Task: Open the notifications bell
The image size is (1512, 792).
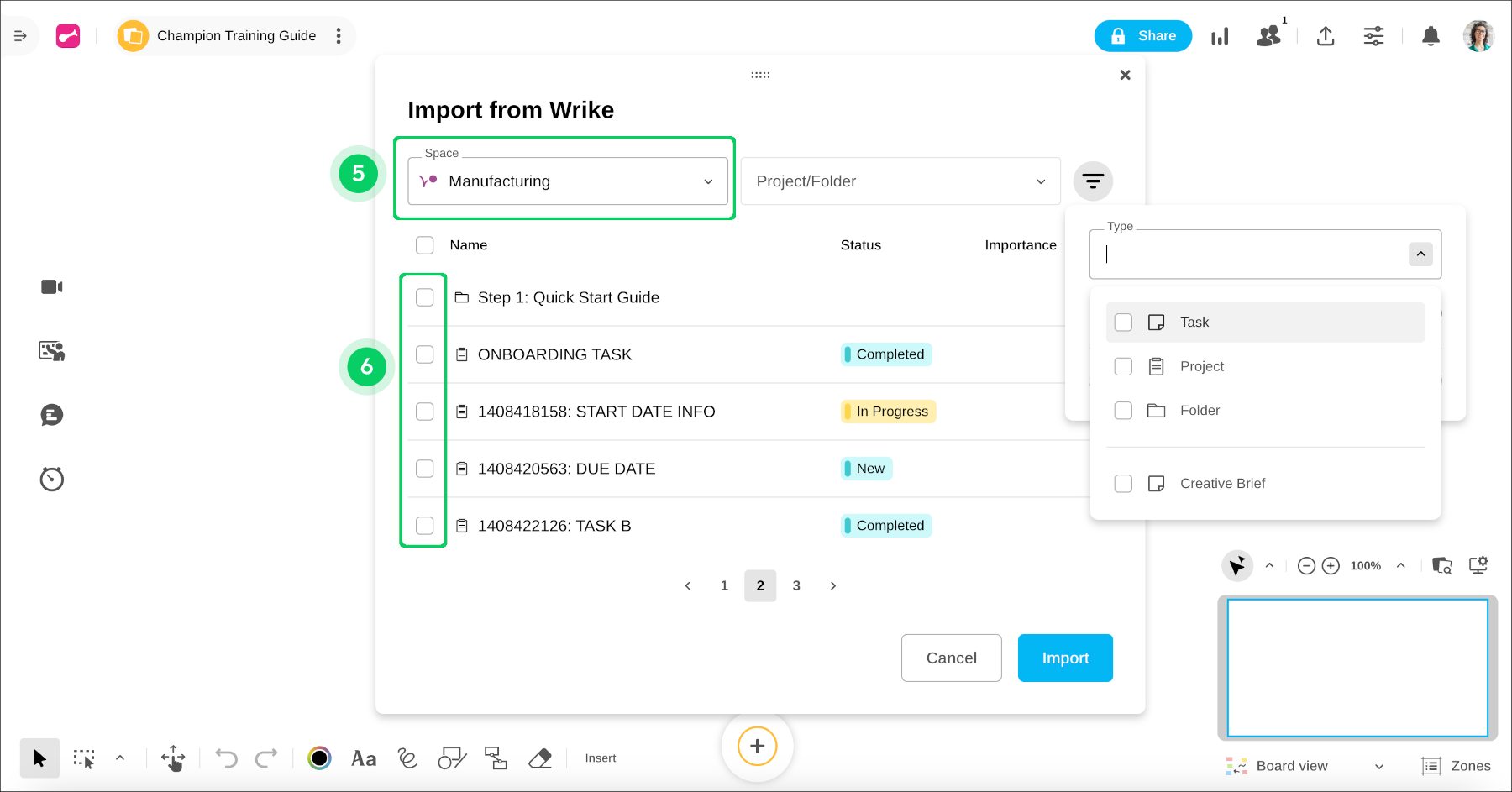Action: pos(1431,36)
